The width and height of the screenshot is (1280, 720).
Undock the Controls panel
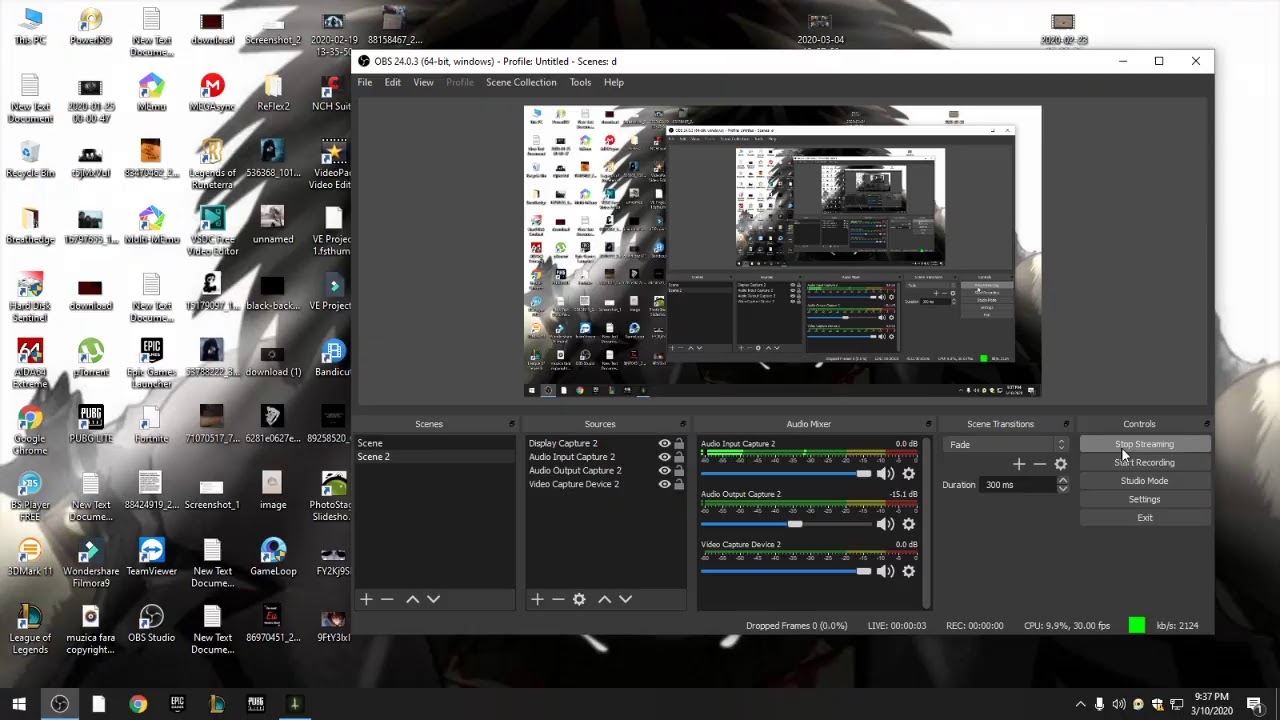[1206, 424]
